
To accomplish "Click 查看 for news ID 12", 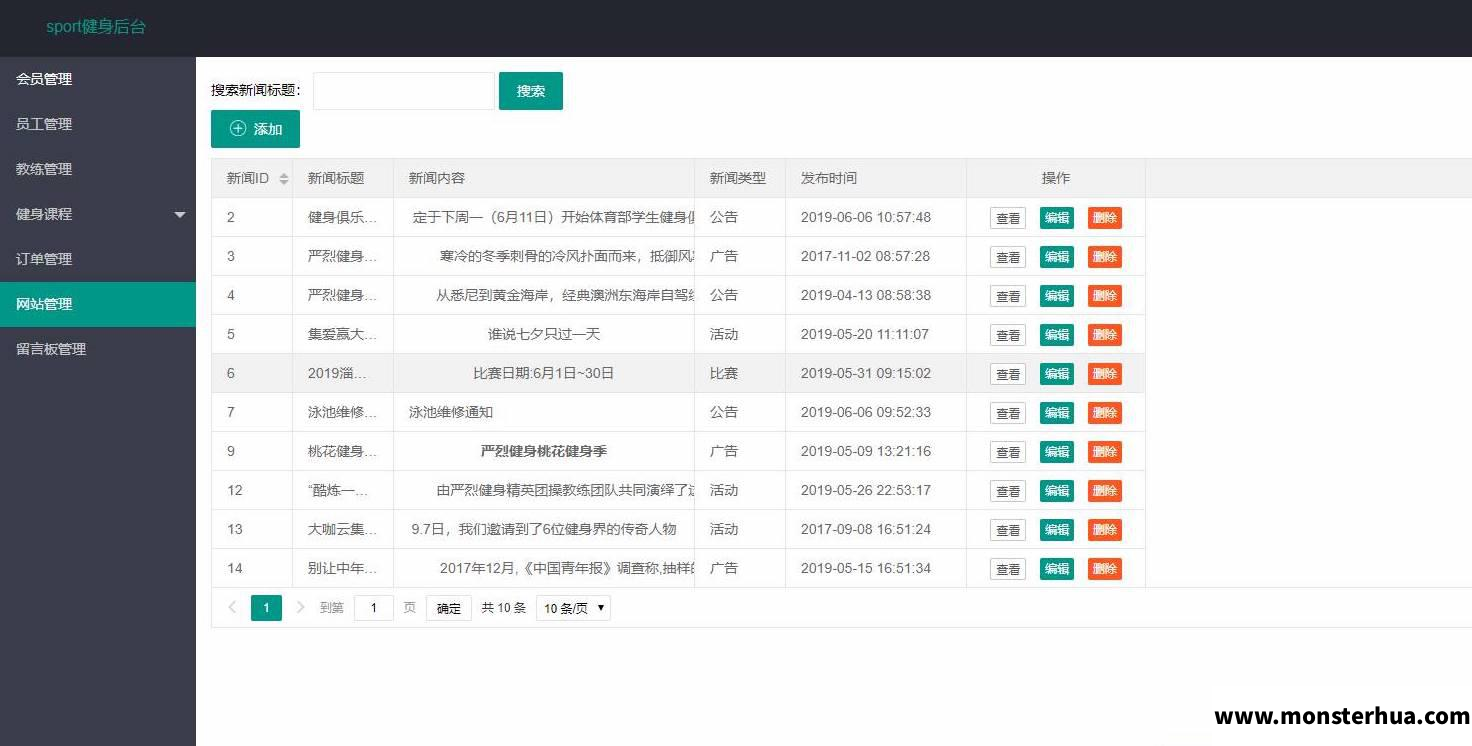I will tap(1008, 491).
